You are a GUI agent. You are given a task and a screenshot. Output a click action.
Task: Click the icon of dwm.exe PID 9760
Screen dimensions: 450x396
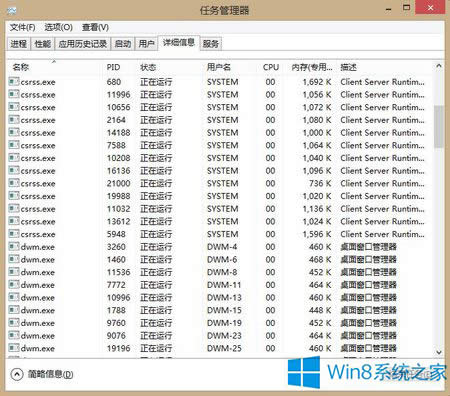coord(14,322)
